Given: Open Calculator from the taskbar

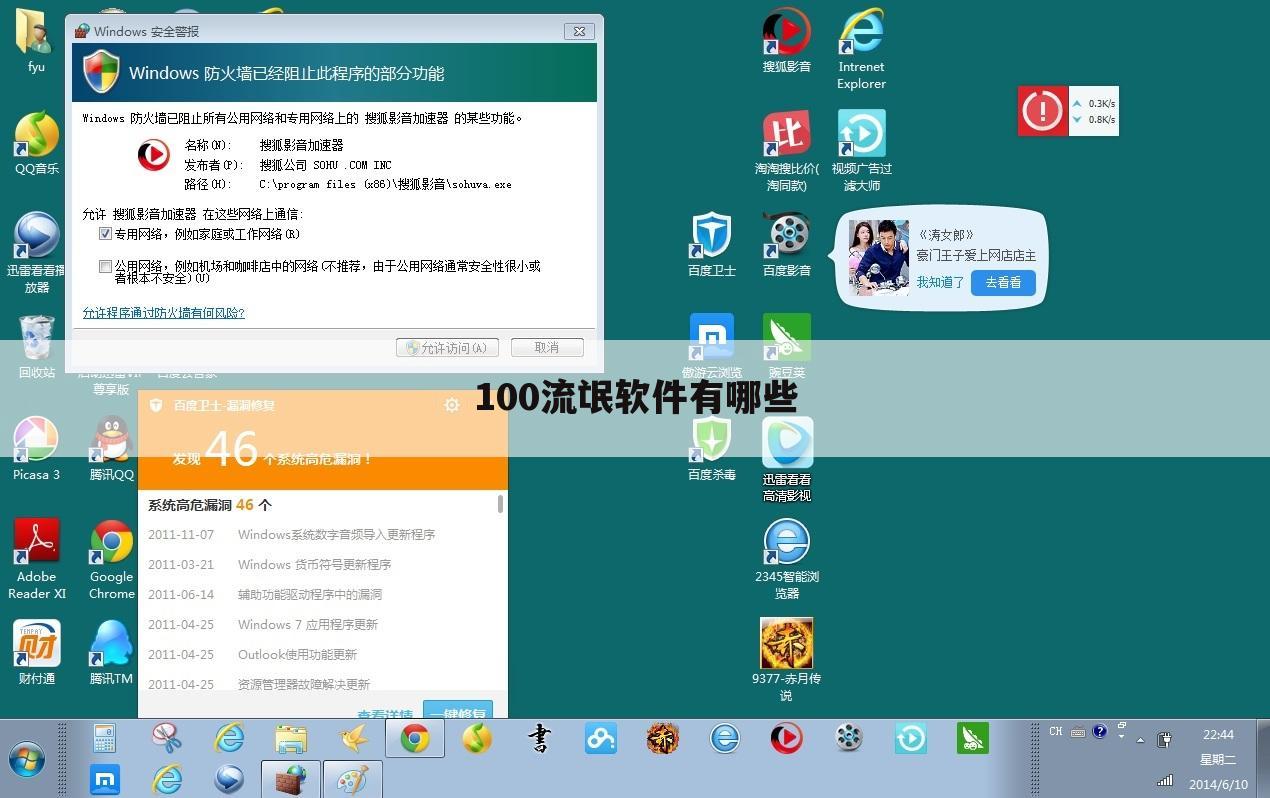Looking at the screenshot, I should pos(104,739).
